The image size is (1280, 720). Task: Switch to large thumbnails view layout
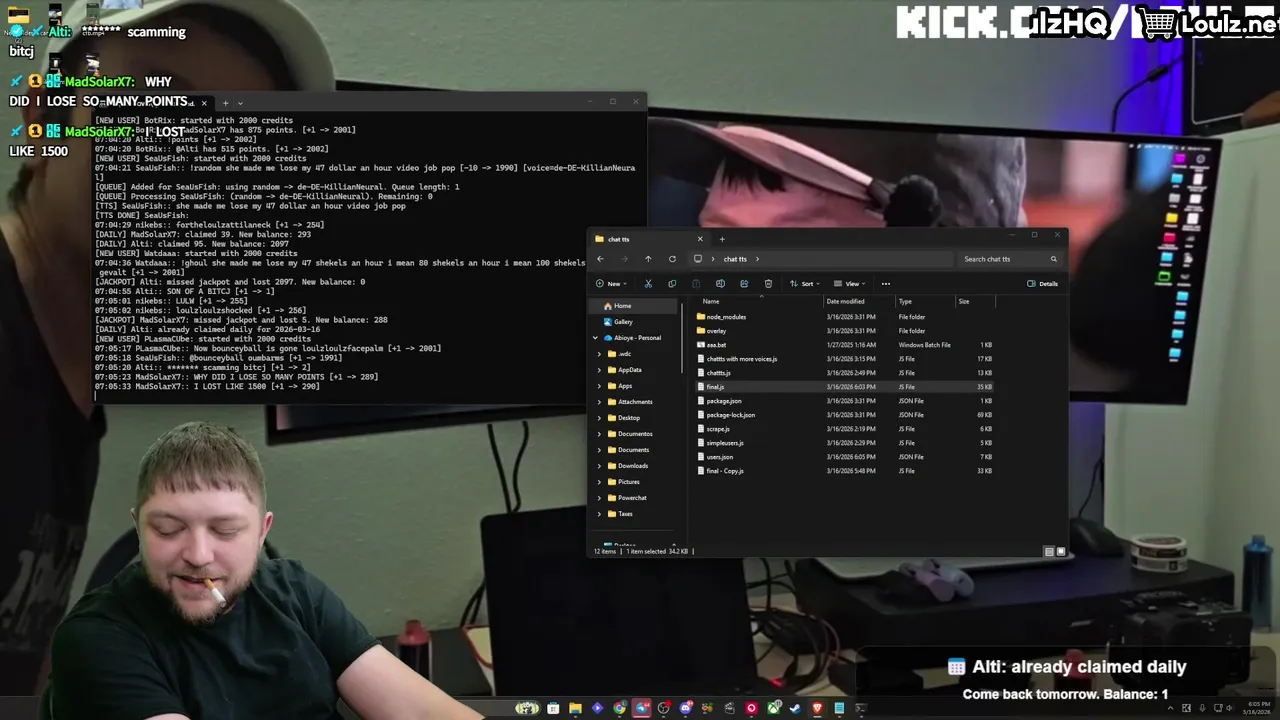point(1061,551)
